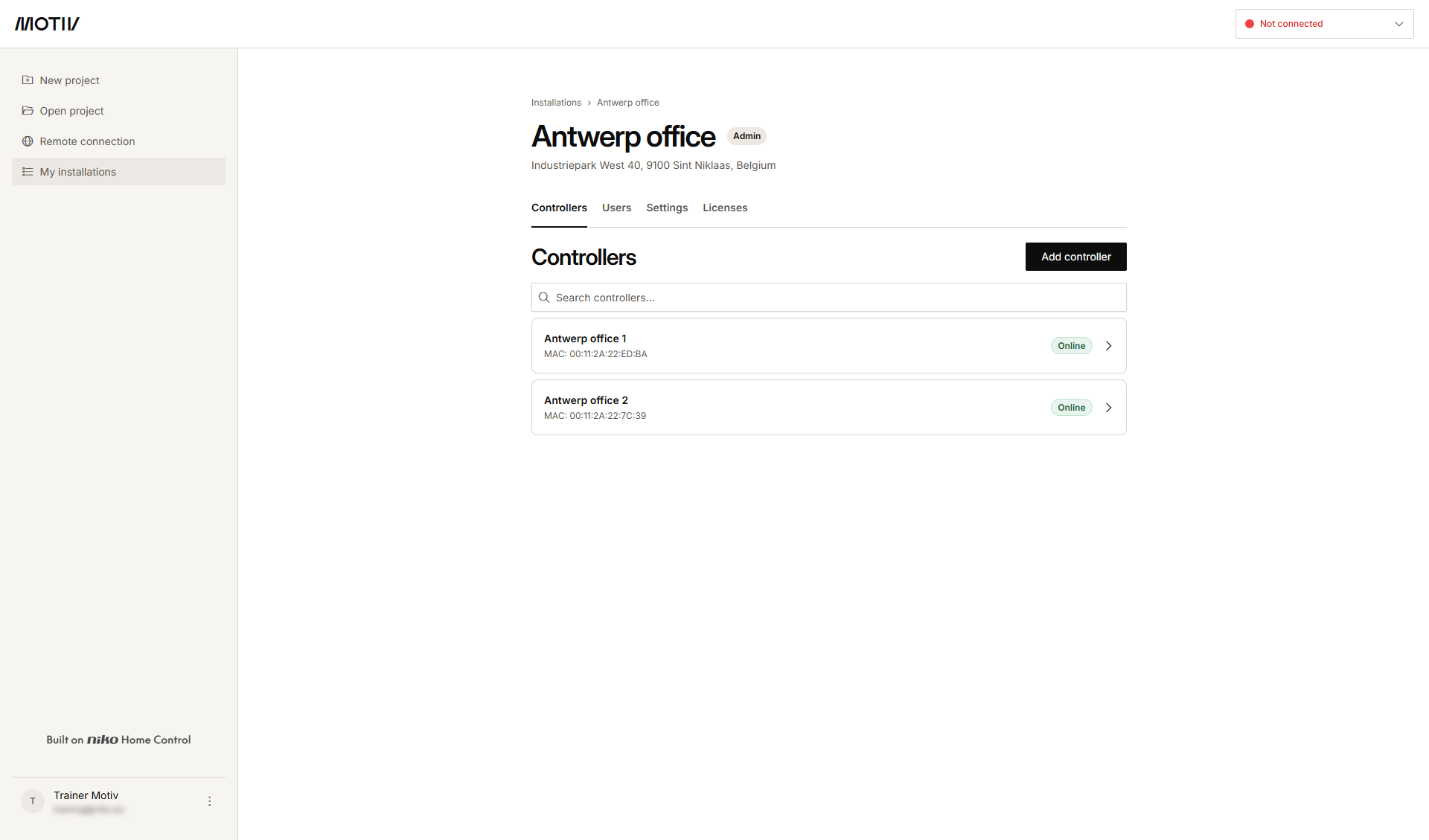Click the Open project folder icon
The height and width of the screenshot is (840, 1429).
pos(28,111)
